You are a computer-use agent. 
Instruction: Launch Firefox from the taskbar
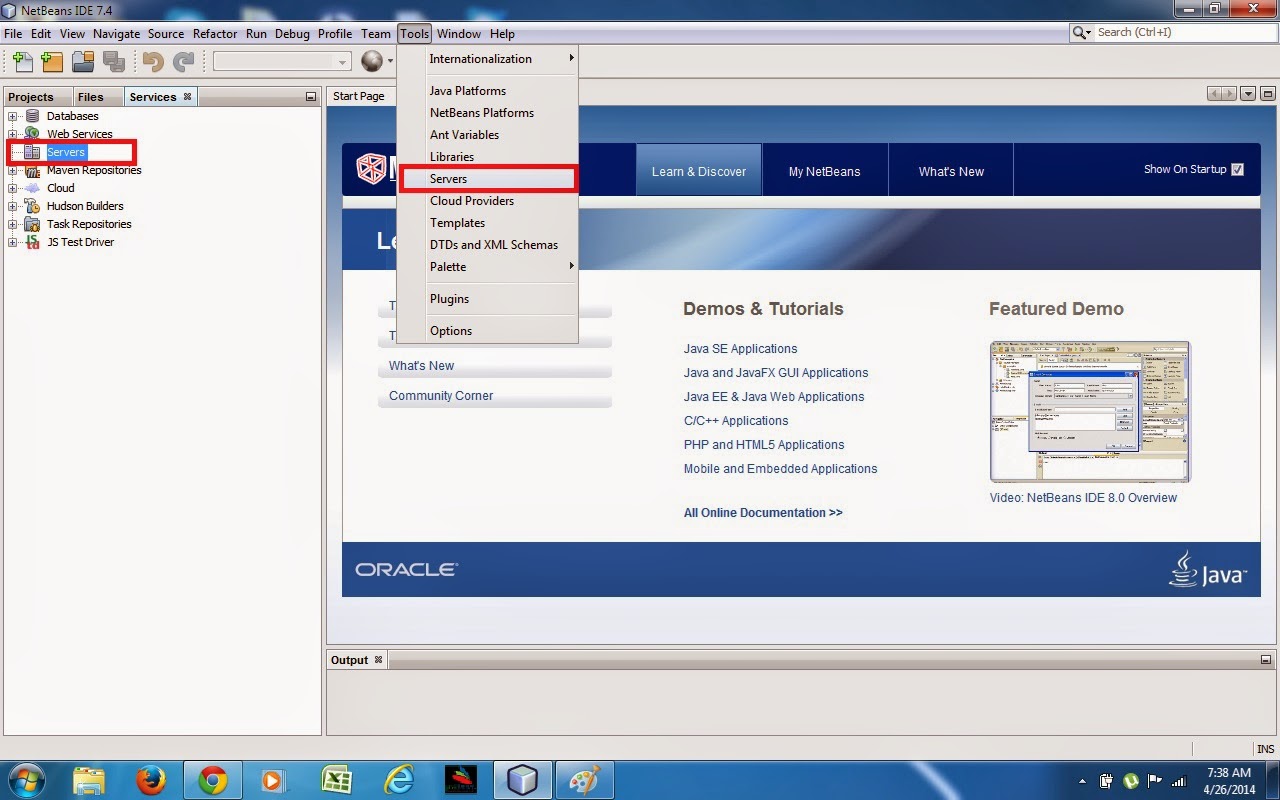pyautogui.click(x=151, y=780)
